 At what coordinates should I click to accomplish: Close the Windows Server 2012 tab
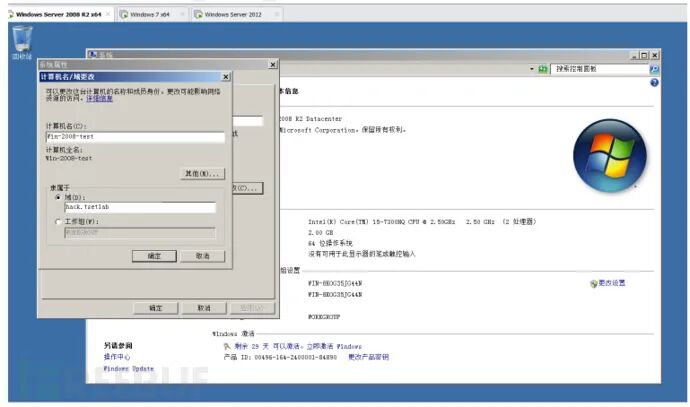[276, 15]
